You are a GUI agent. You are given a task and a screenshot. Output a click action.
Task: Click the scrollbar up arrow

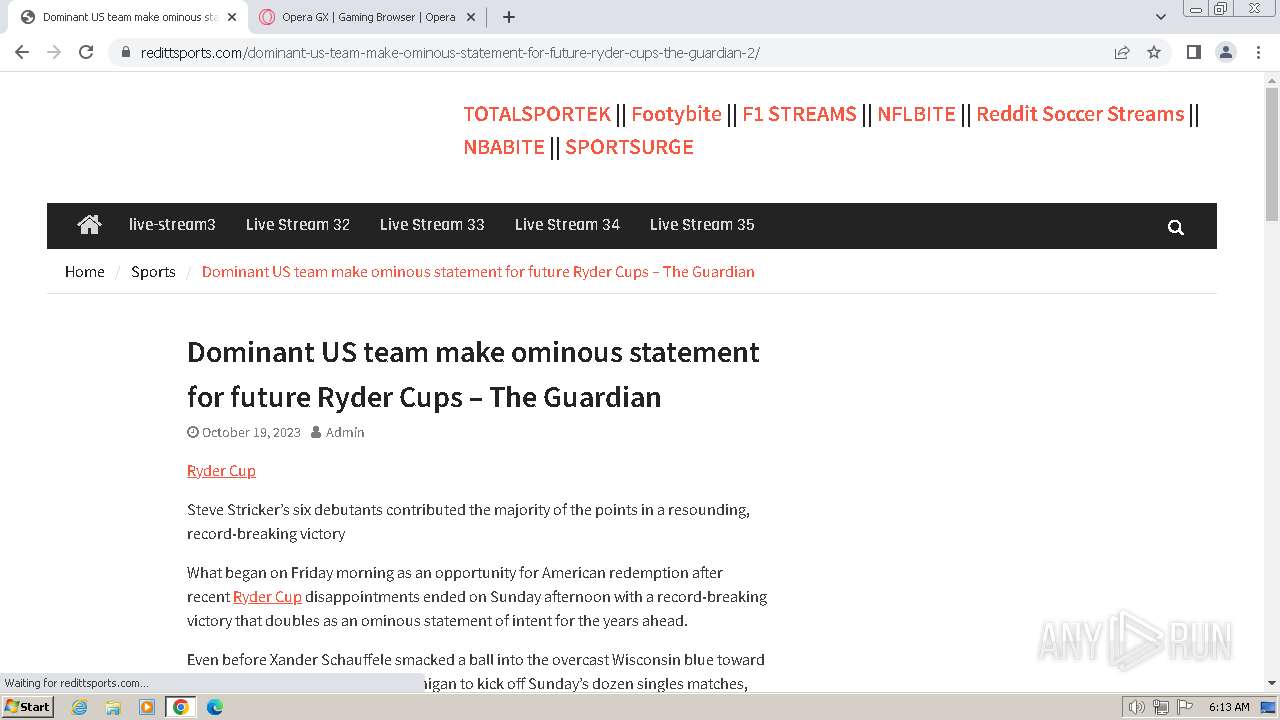1272,79
